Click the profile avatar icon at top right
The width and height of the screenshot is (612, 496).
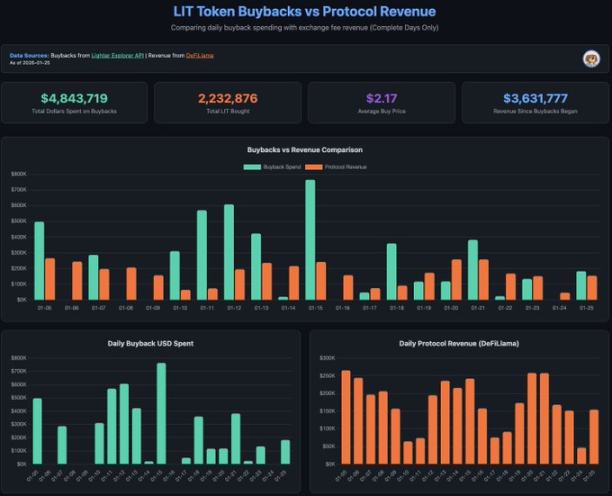[591, 58]
